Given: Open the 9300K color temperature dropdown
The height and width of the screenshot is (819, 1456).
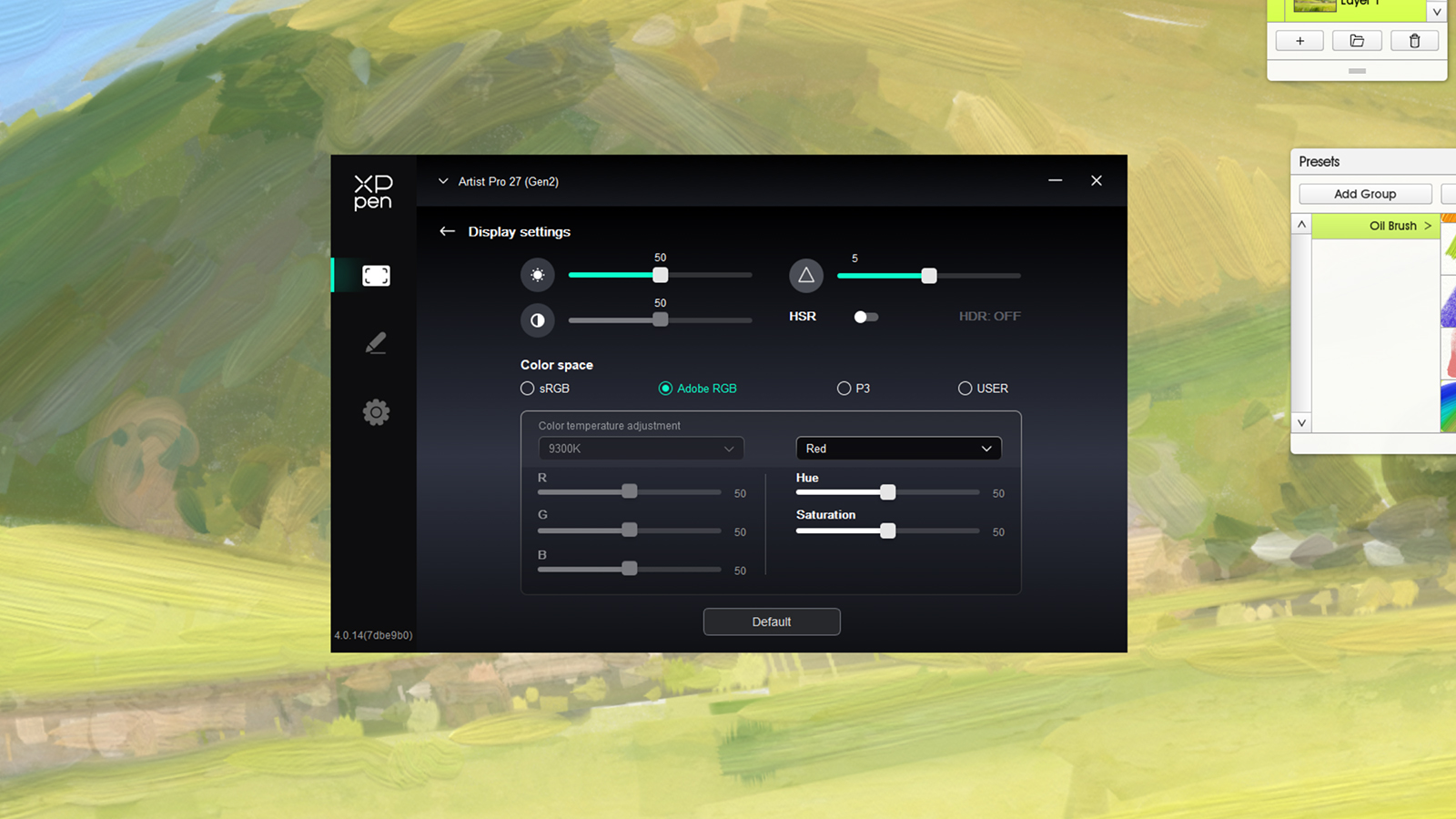Looking at the screenshot, I should tap(641, 448).
